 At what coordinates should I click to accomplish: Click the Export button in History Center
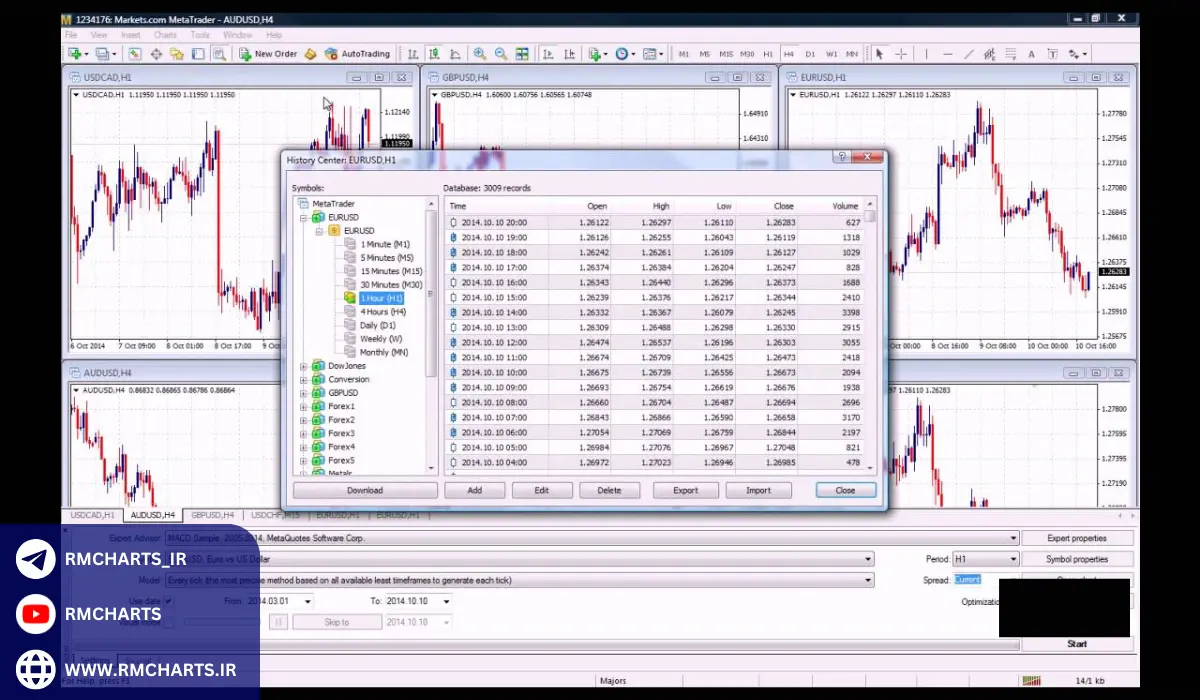685,490
